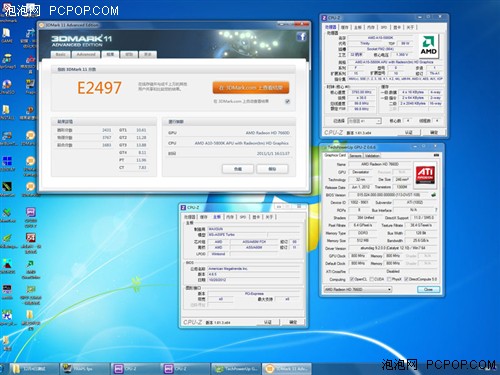Switch to the Basic tab in 3DMark 11
The image size is (500, 375).
pyautogui.click(x=61, y=54)
